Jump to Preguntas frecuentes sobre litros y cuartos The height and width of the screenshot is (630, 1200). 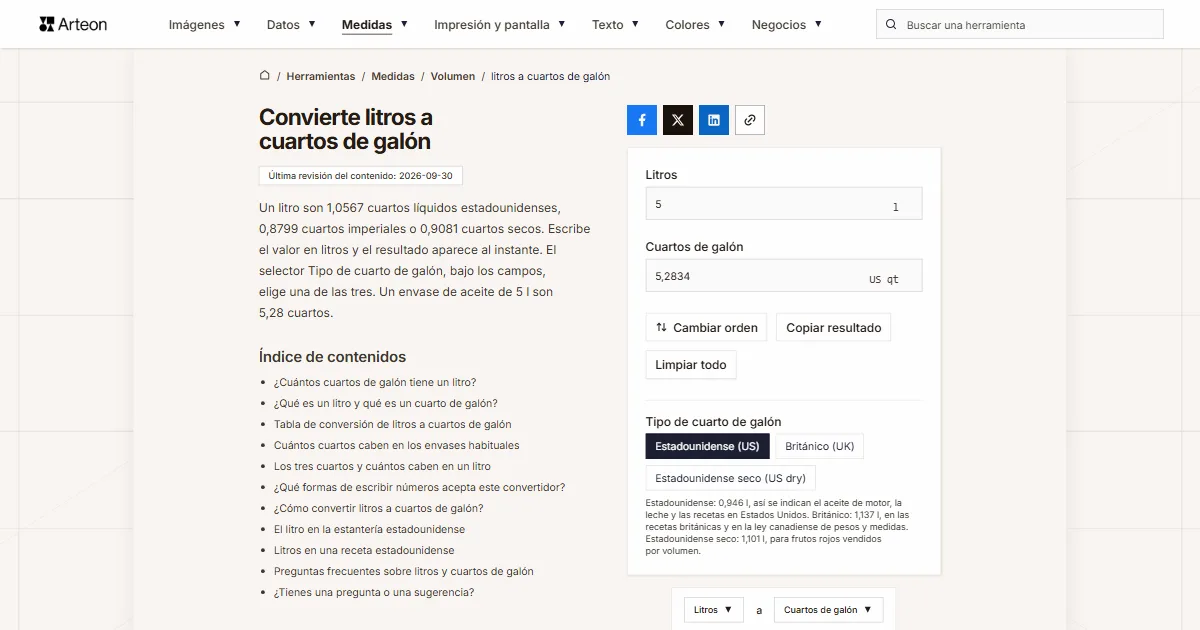404,571
